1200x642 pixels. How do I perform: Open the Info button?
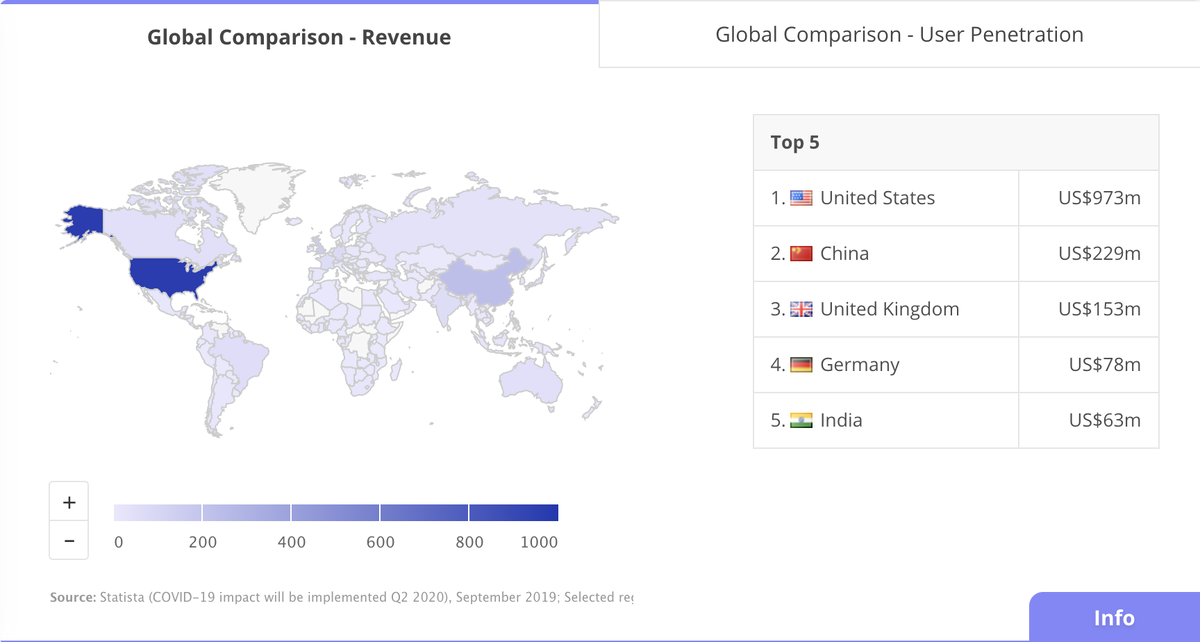(x=1114, y=617)
